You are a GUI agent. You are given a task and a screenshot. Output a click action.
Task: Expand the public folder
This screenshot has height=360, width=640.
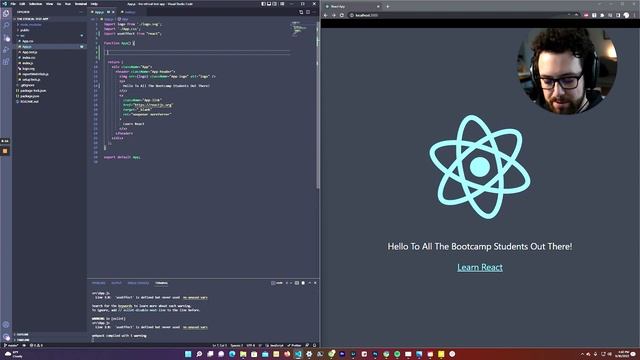click(49, 30)
